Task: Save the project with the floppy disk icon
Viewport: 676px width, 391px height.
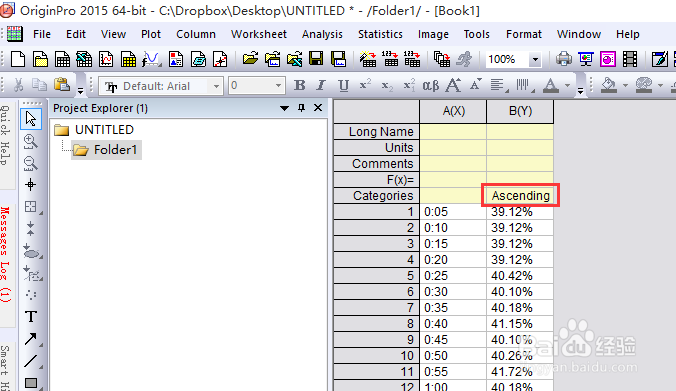Action: pos(316,59)
